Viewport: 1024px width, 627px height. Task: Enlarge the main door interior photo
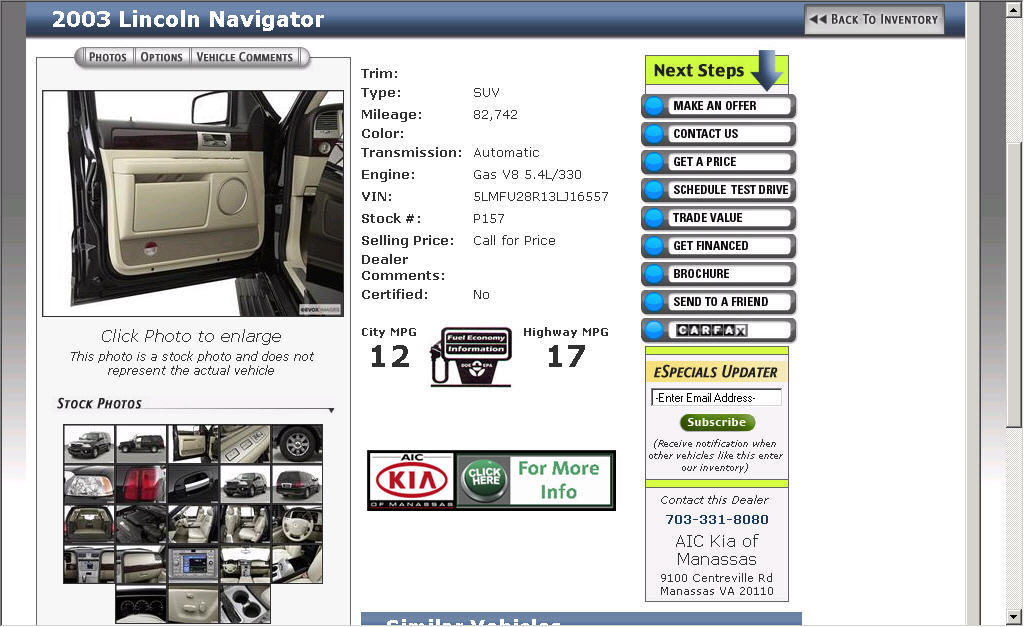(x=193, y=203)
